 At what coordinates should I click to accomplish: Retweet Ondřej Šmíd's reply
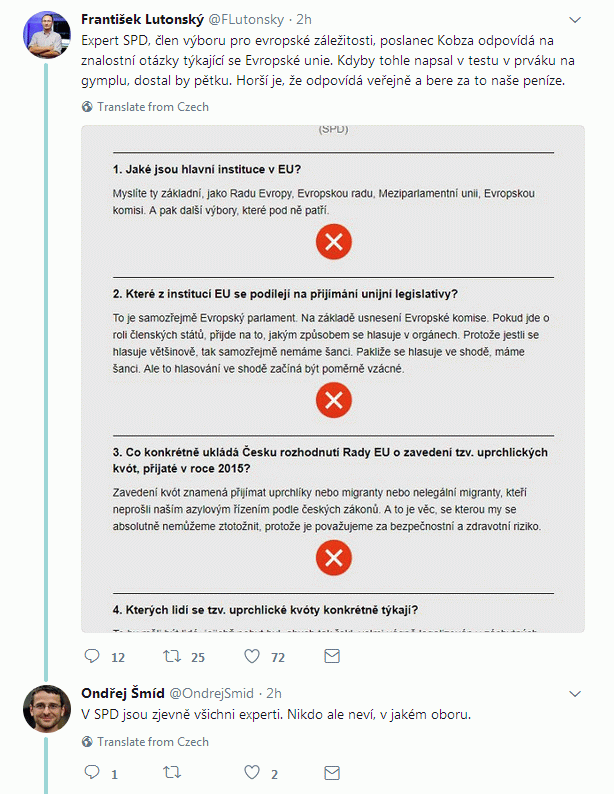(x=172, y=772)
